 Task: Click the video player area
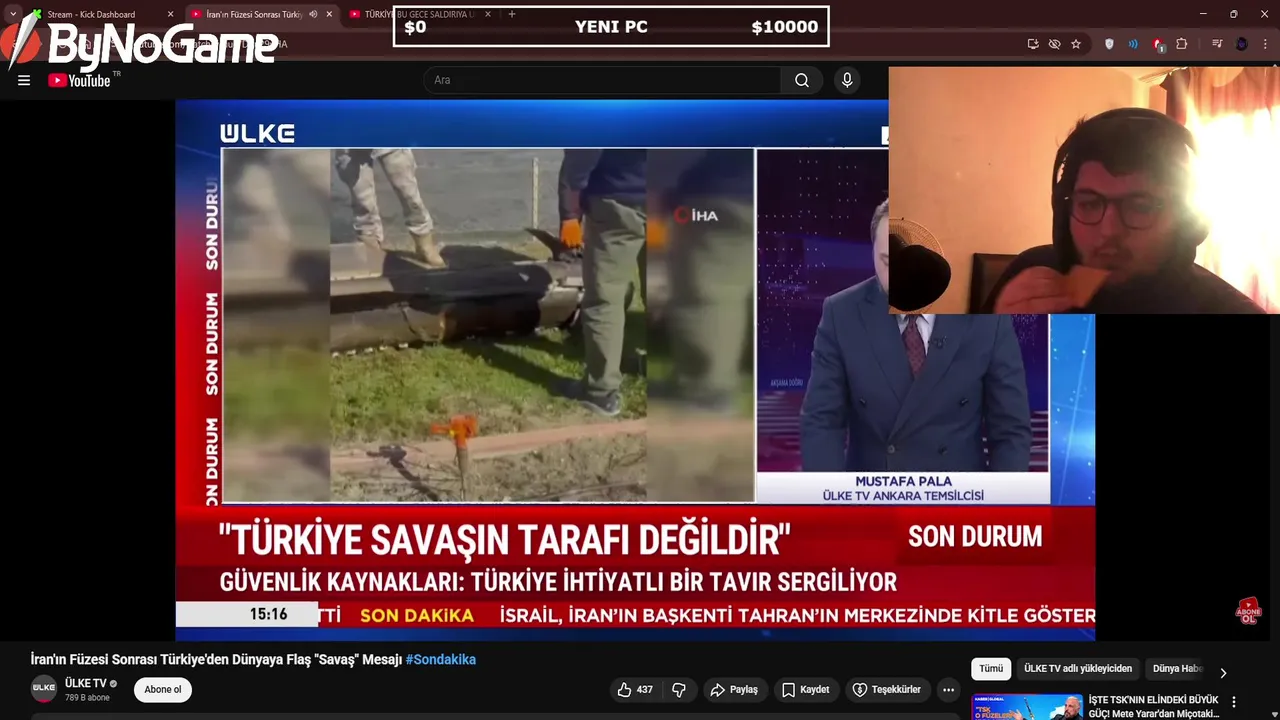point(635,370)
